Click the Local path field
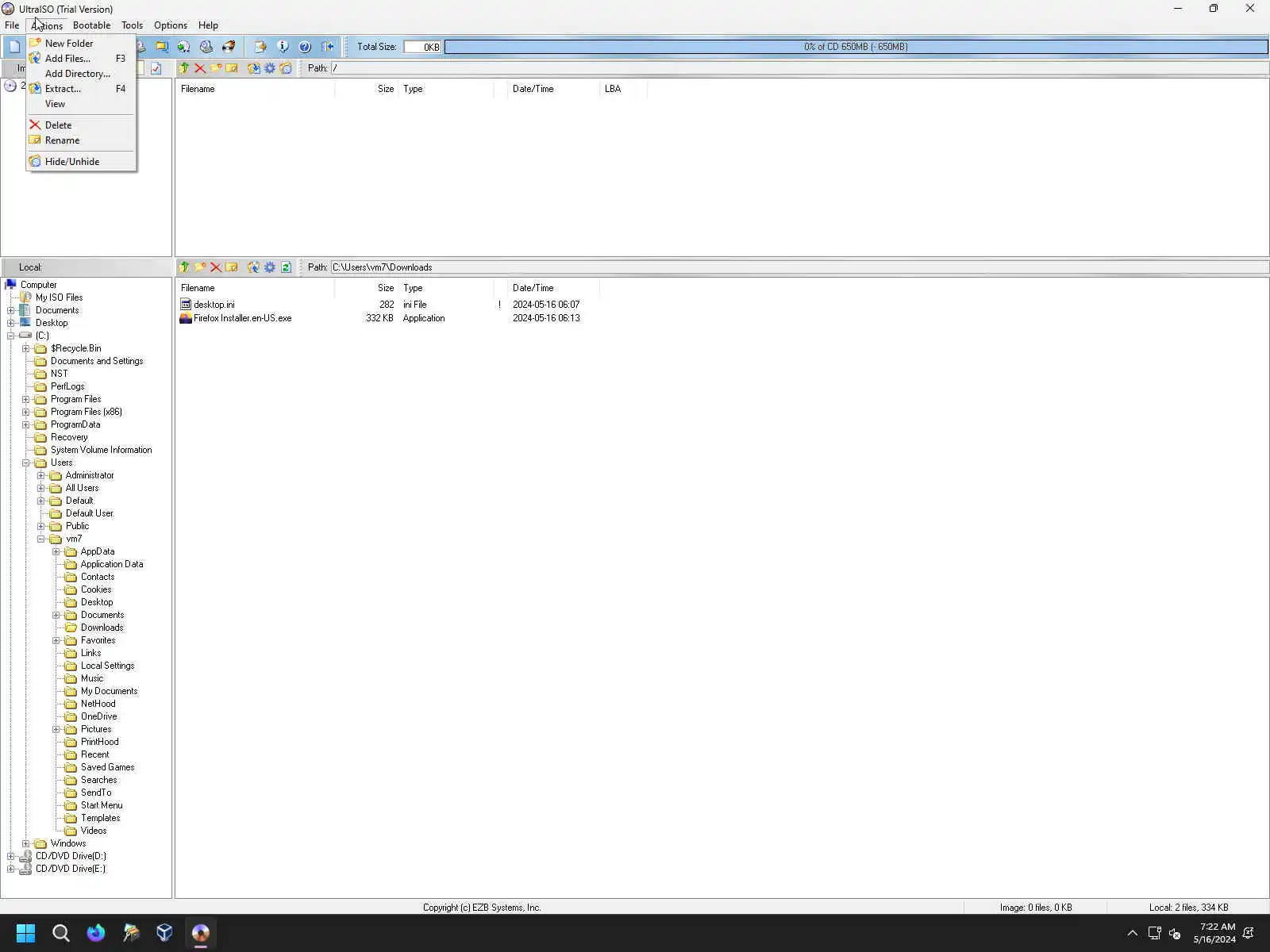Screen dimensions: 1270x952 point(799,267)
